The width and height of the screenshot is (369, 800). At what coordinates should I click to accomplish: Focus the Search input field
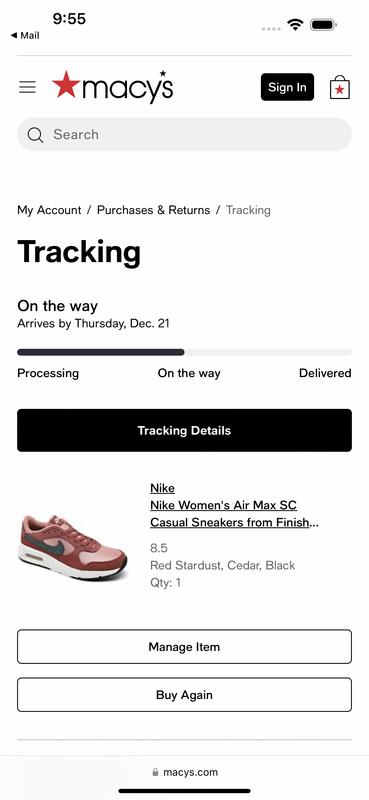click(184, 135)
